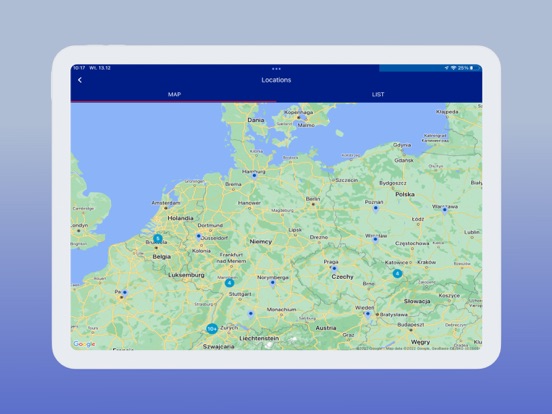Open the cluster of 4 near Stuttgart

(229, 283)
